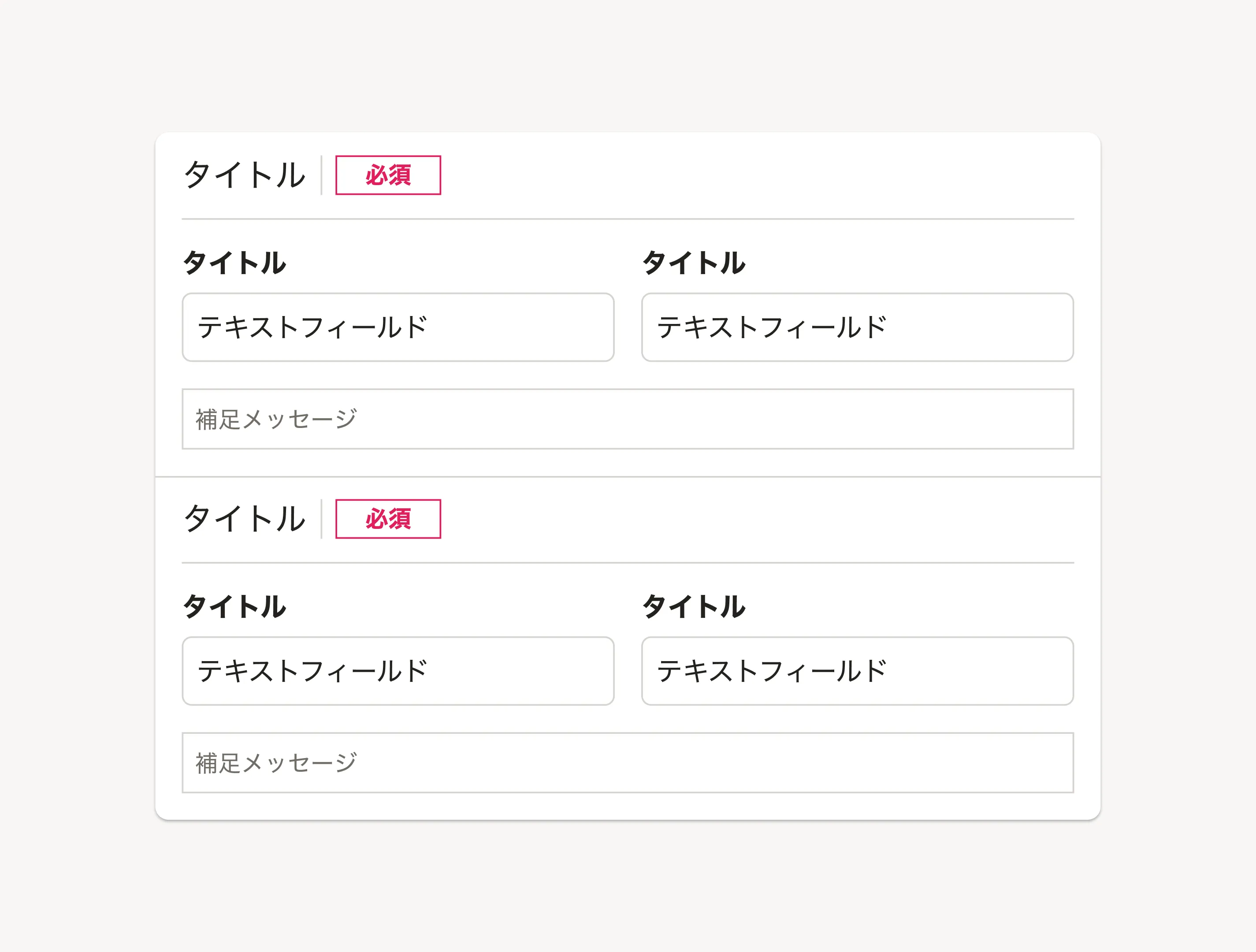
Task: Click the vertical divider beside the bottom 必須 badge
Action: 321,519
